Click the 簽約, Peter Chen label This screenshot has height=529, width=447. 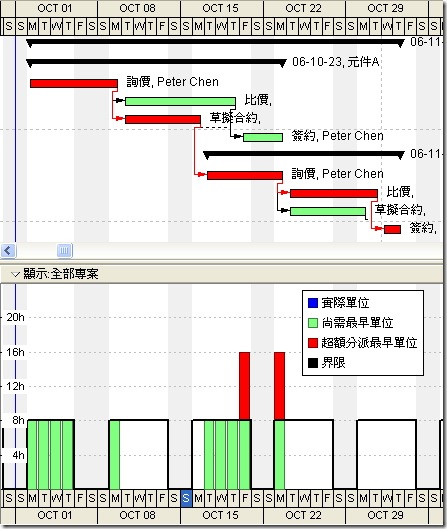[x=338, y=136]
